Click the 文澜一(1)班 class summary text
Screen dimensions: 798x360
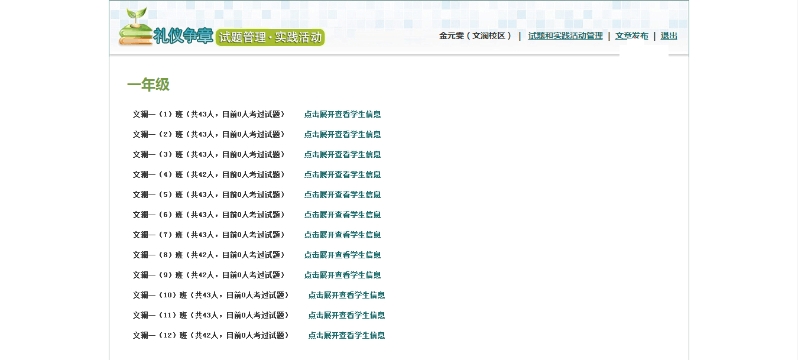pos(209,115)
